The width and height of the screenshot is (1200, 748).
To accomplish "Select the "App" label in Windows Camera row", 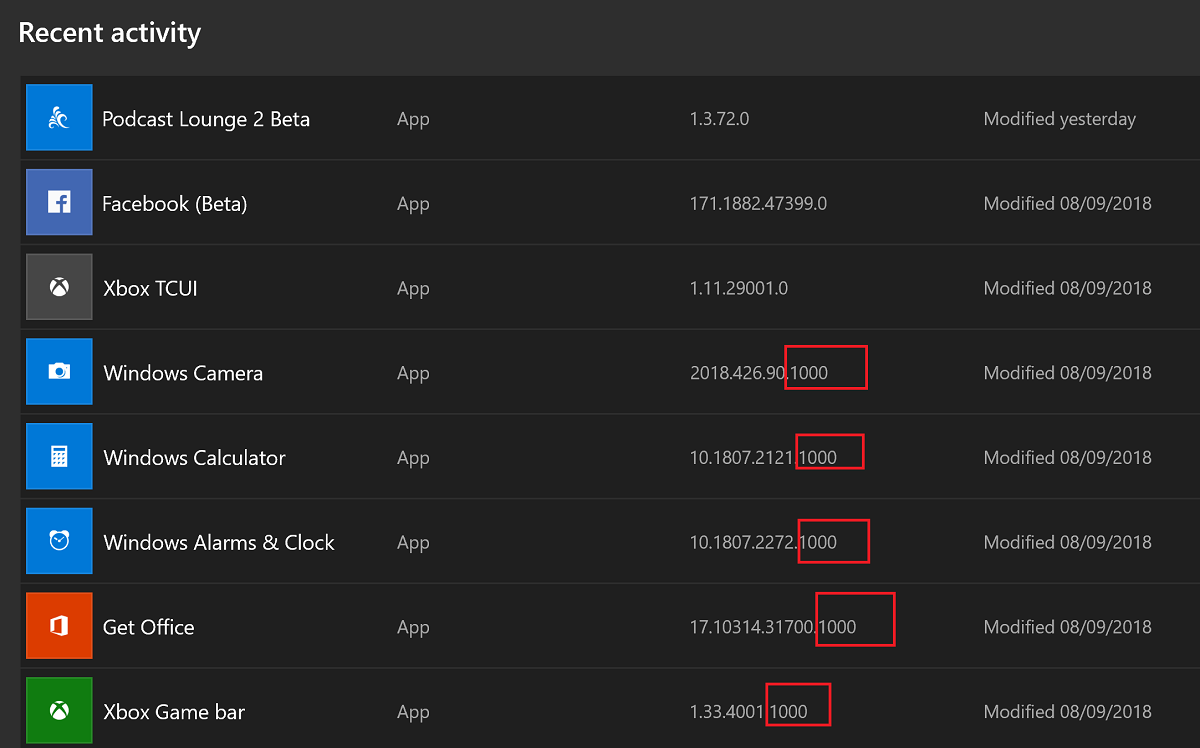I will pos(413,374).
